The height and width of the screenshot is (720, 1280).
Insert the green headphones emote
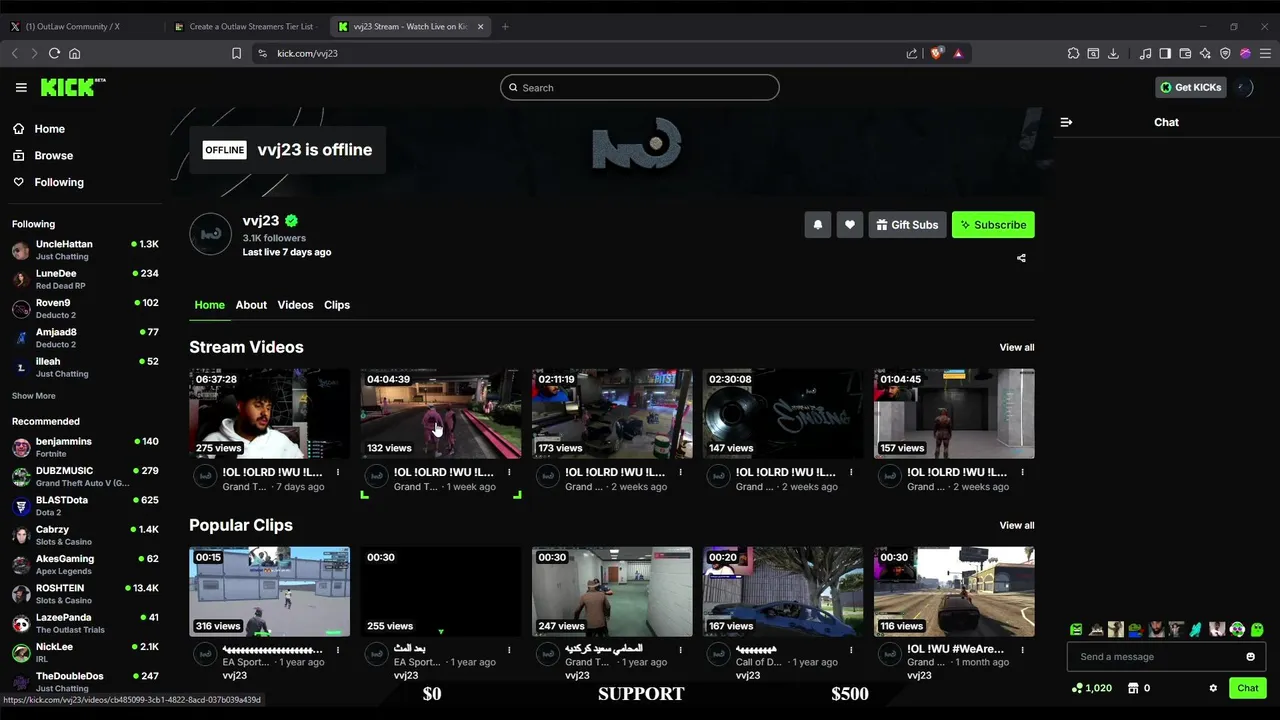click(1237, 630)
